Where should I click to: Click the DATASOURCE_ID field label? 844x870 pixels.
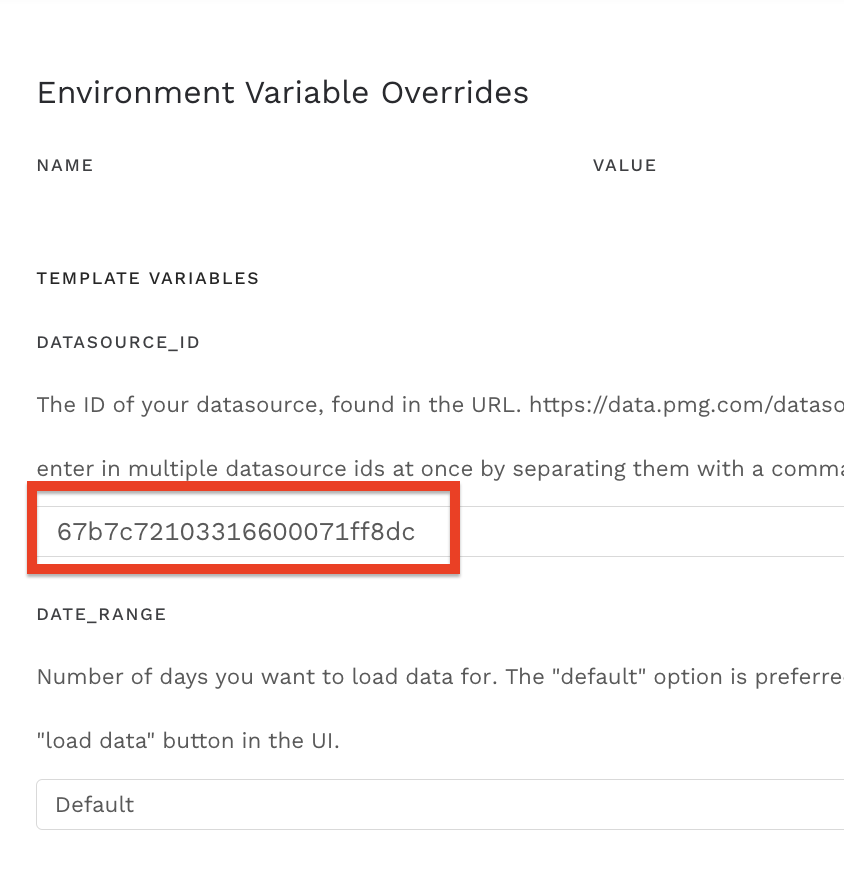(x=118, y=342)
